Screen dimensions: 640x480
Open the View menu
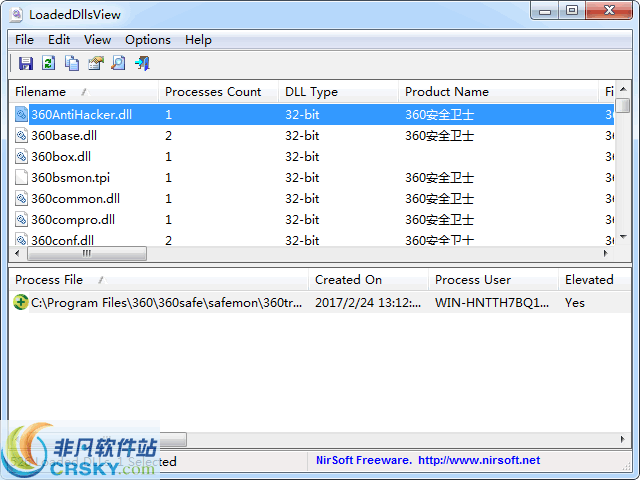coord(97,40)
